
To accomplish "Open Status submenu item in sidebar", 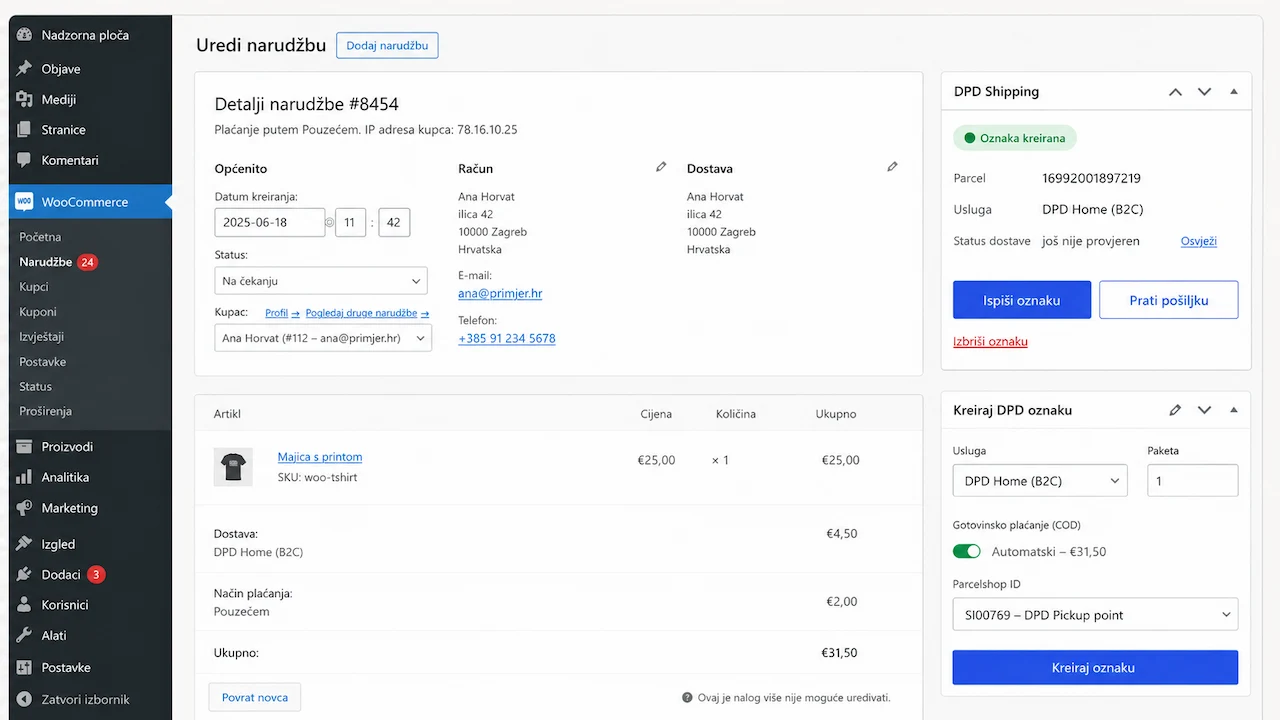I will click(x=35, y=386).
